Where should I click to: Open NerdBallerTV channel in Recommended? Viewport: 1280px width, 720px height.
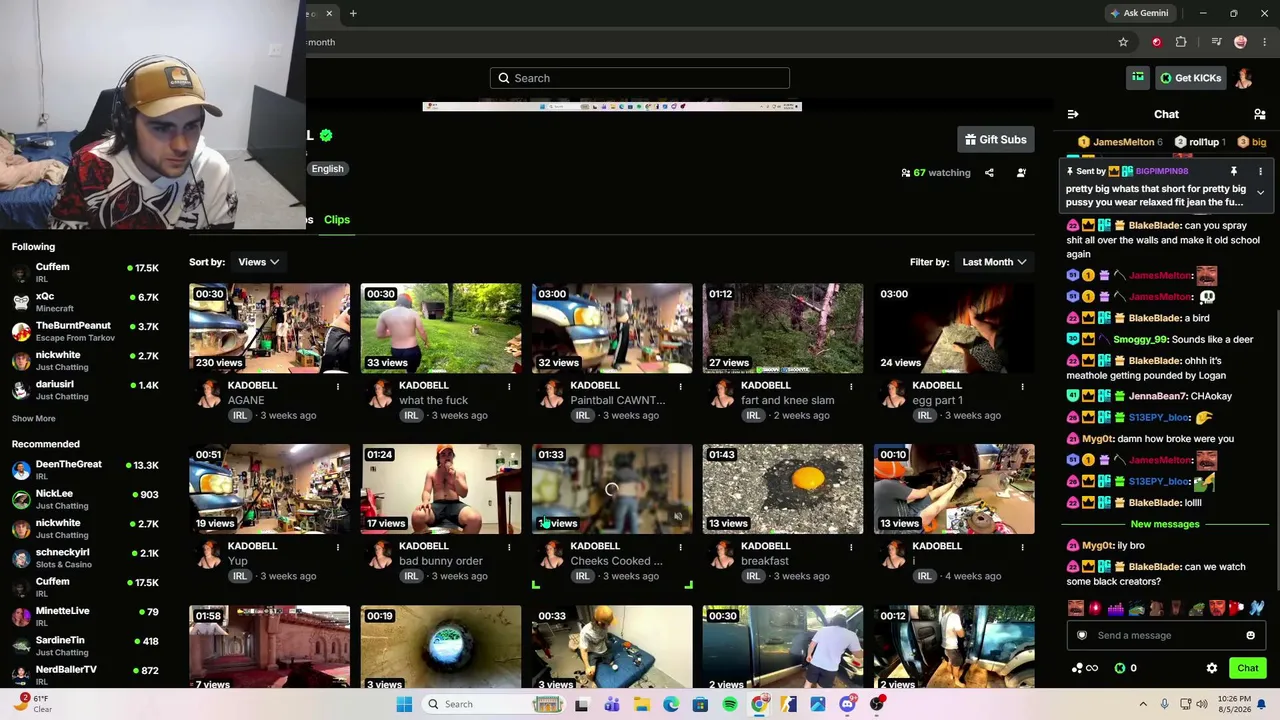[x=85, y=675]
